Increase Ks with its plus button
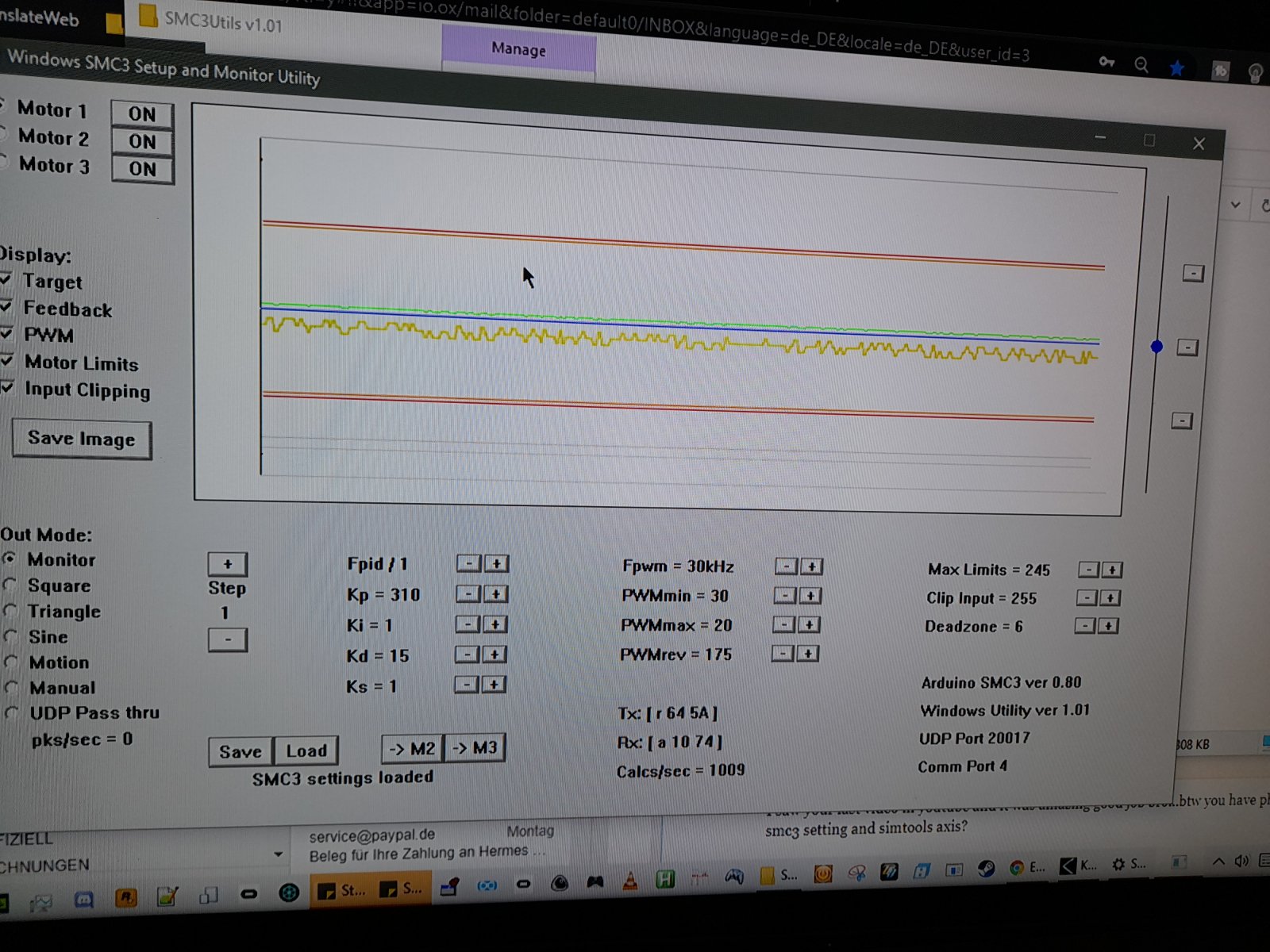1270x952 pixels. tap(494, 685)
